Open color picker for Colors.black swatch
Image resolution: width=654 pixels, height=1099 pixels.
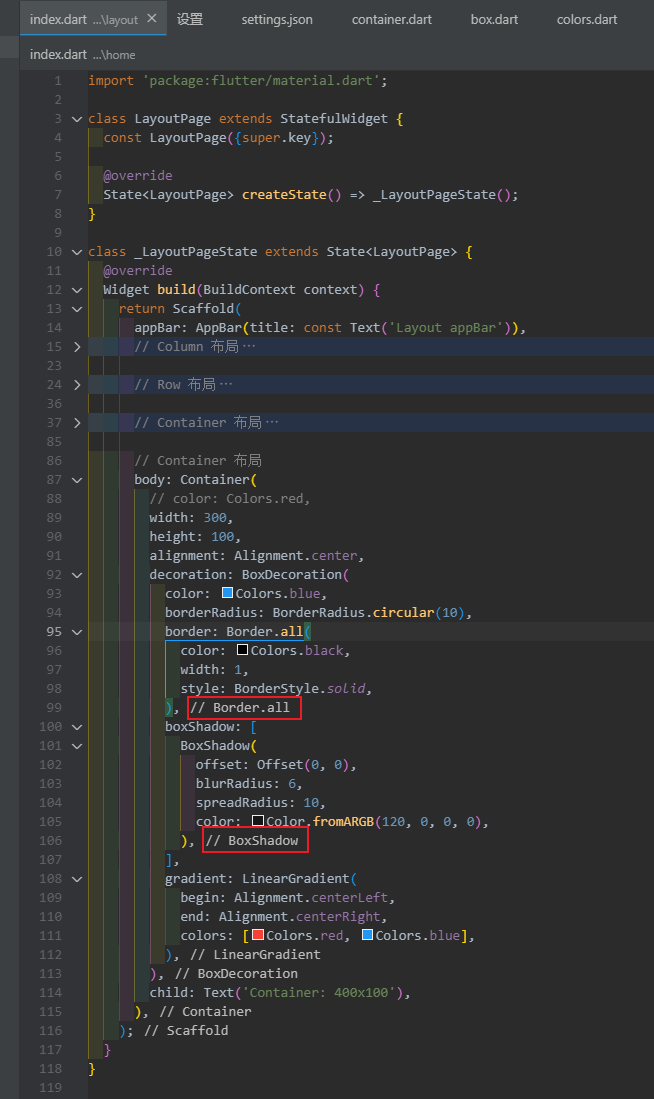(x=242, y=651)
